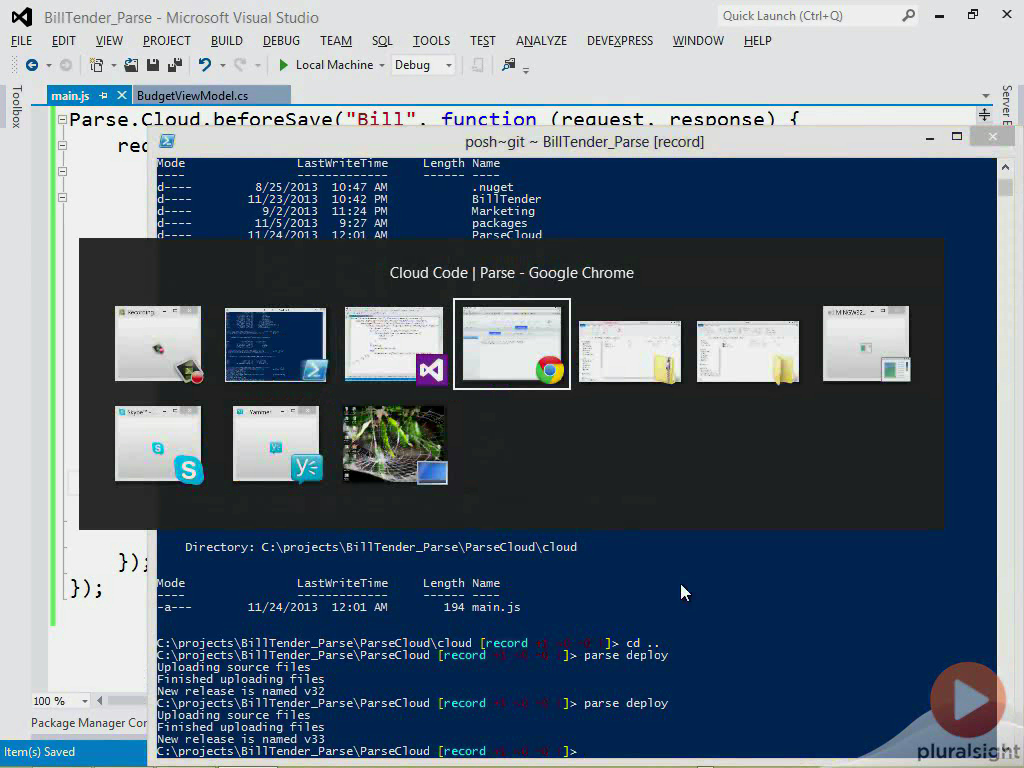This screenshot has width=1024, height=768.
Task: Select the first File Explorer thumbnail in switcher
Action: coord(630,351)
